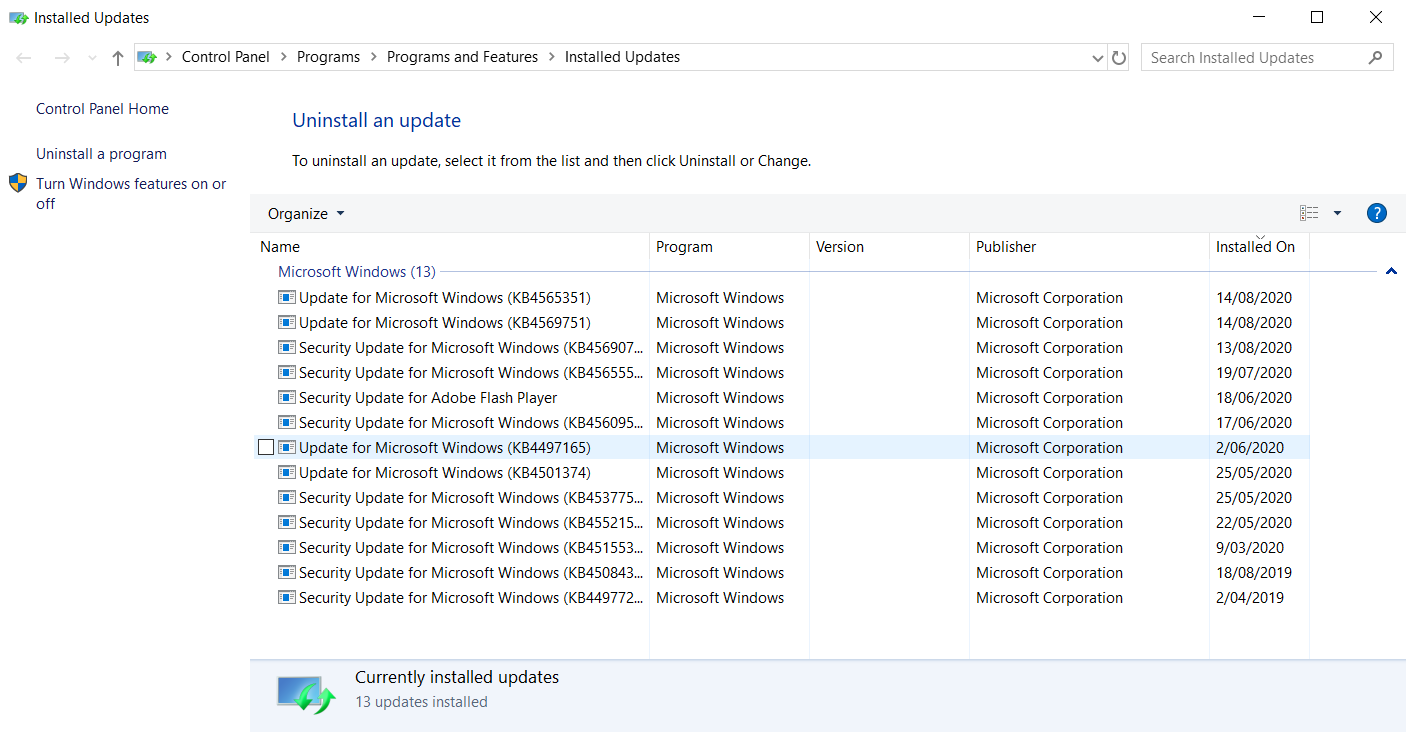Click the install date 18/08/2019
The image size is (1406, 732).
coord(1254,573)
